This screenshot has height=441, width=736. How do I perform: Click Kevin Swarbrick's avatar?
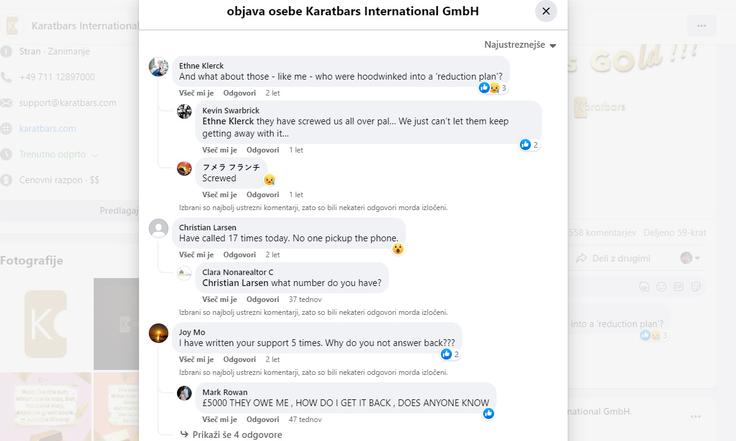[x=184, y=111]
